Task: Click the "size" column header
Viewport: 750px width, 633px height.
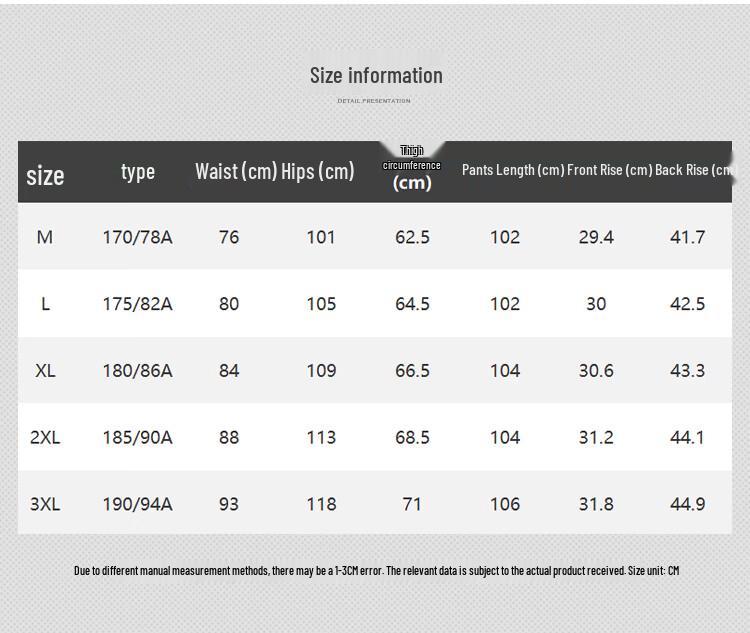Action: pyautogui.click(x=45, y=175)
